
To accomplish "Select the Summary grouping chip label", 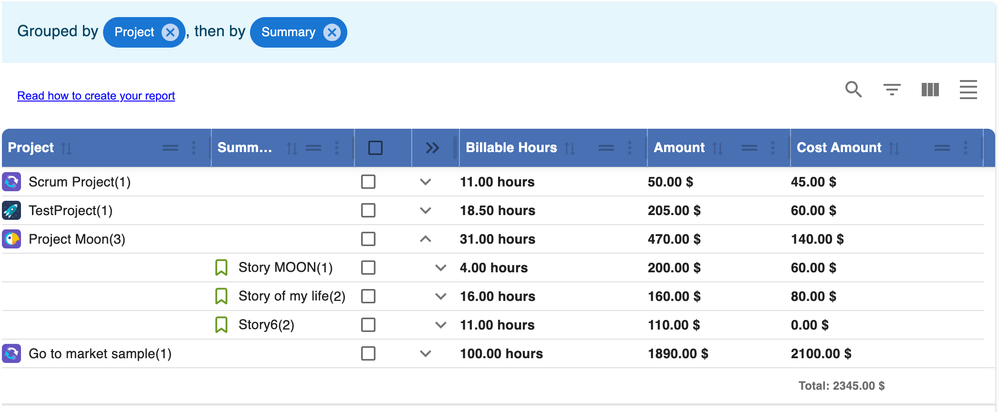I will [288, 32].
